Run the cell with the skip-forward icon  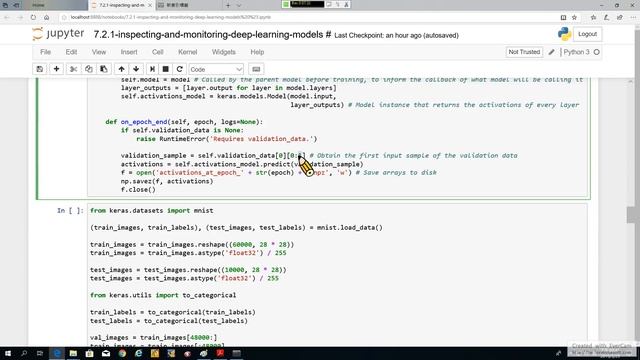click(x=152, y=69)
